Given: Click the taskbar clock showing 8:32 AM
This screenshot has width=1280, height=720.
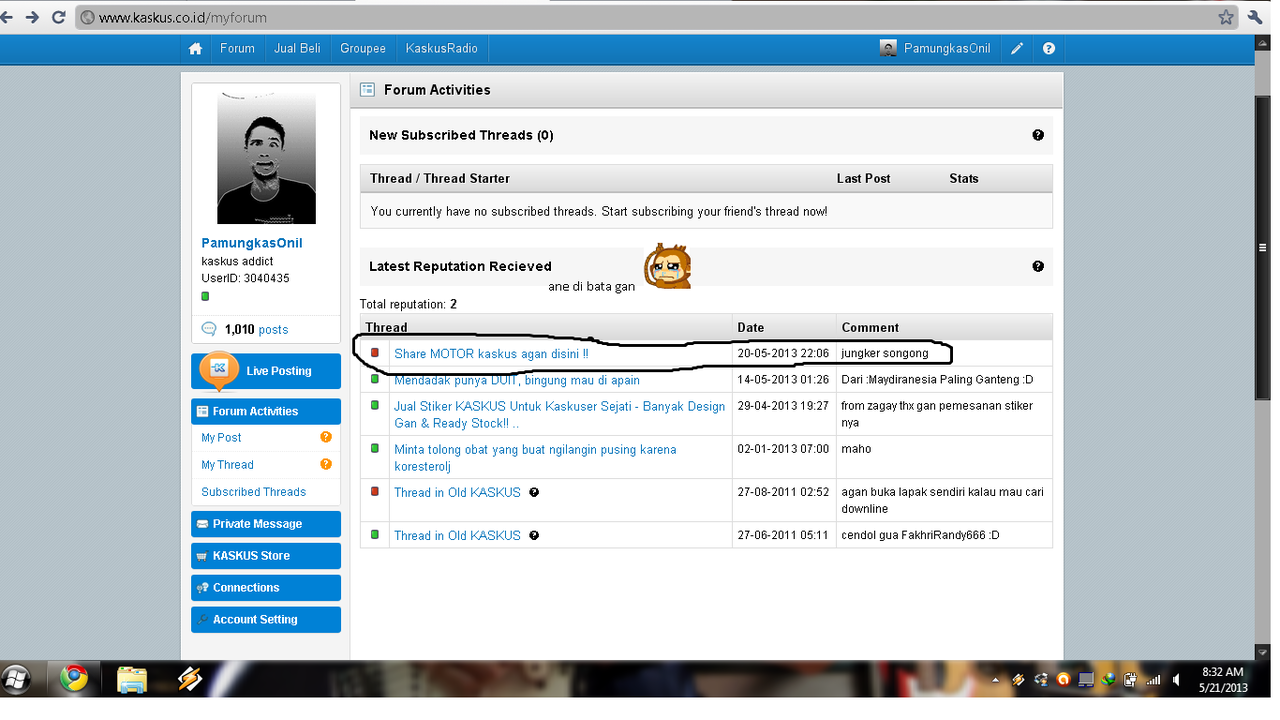Looking at the screenshot, I should tap(1222, 680).
